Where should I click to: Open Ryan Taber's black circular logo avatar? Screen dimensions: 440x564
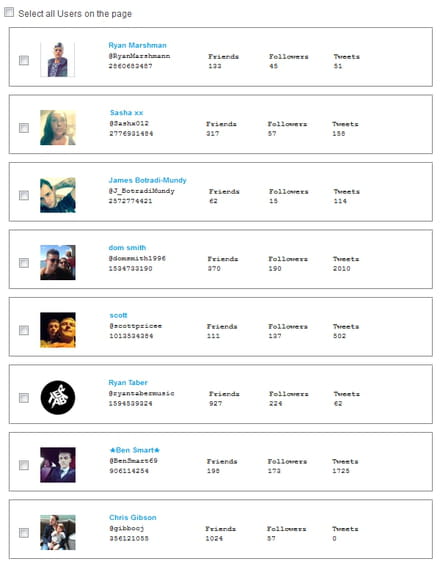click(x=58, y=397)
